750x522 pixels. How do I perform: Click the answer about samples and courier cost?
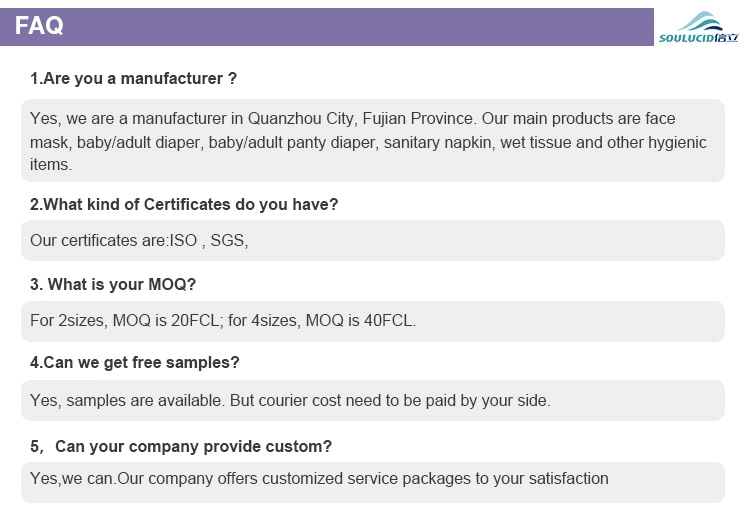click(373, 401)
